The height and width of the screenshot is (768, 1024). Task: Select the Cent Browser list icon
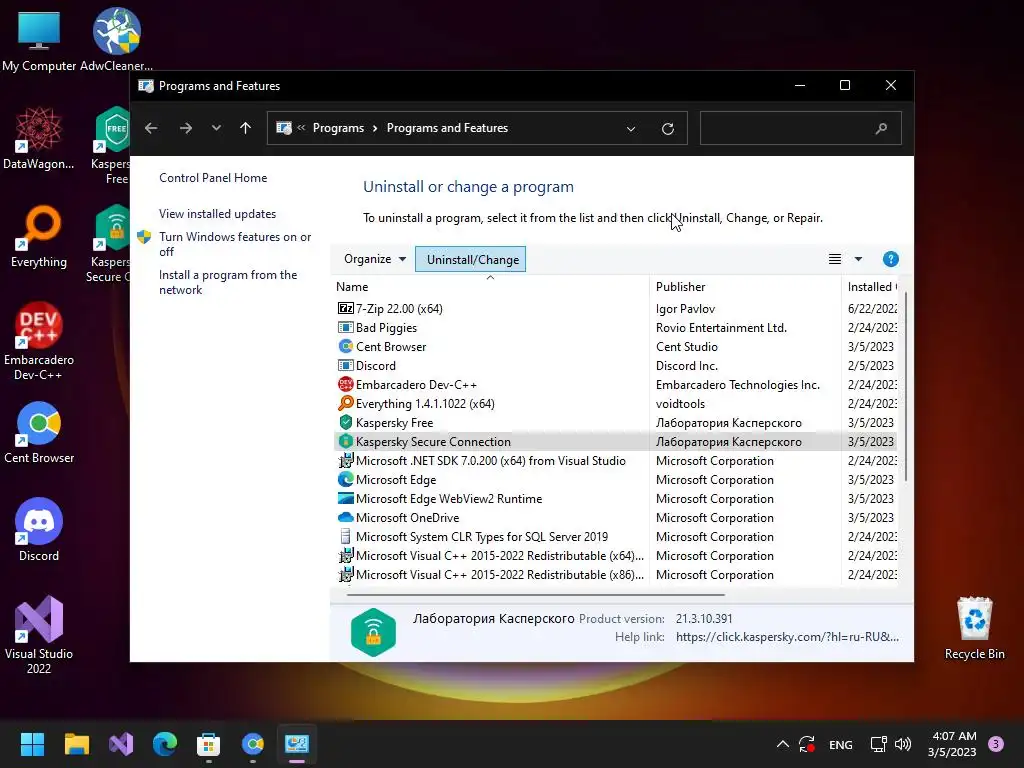click(x=345, y=346)
